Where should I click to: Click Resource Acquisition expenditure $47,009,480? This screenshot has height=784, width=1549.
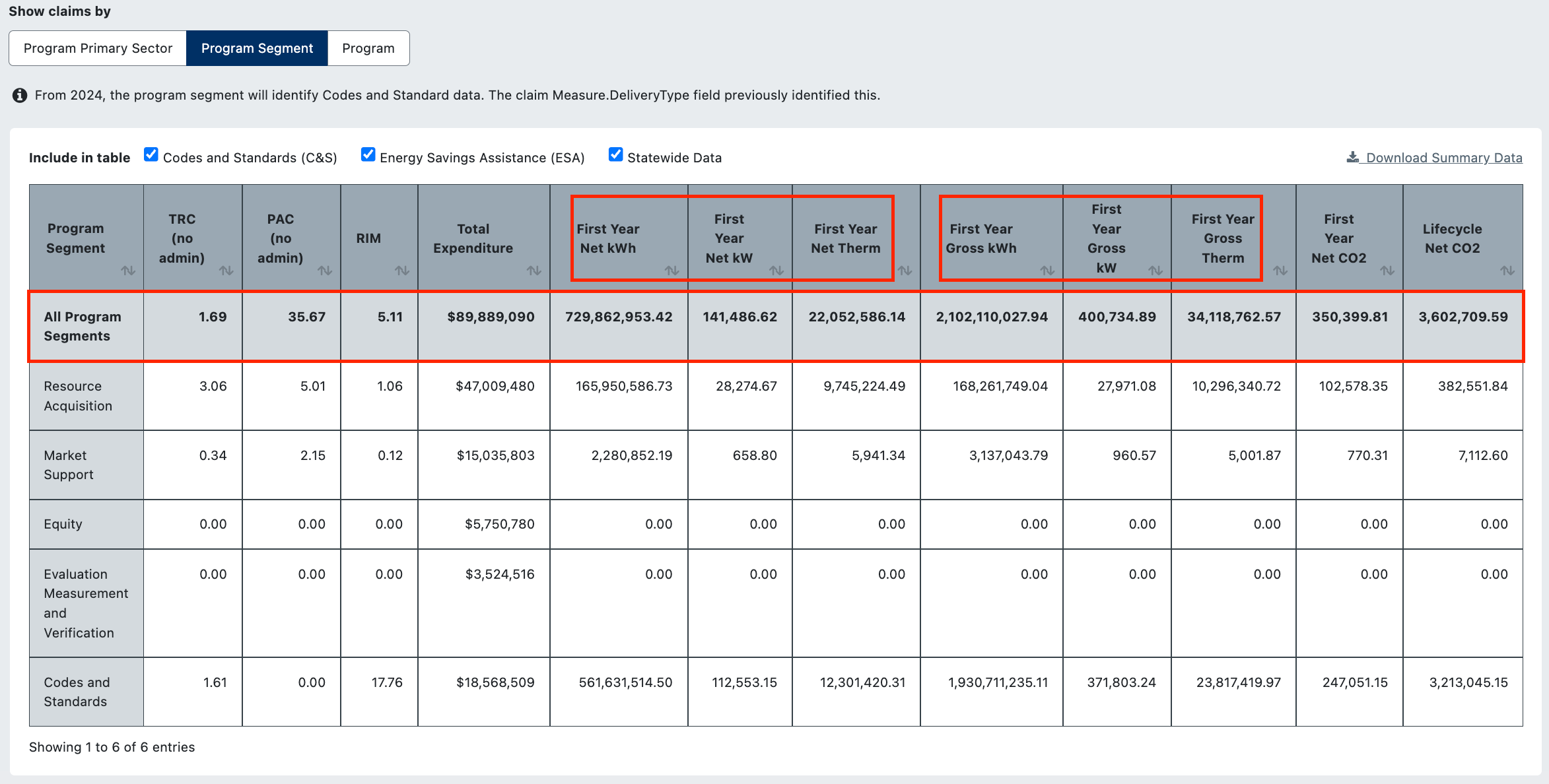(x=495, y=386)
